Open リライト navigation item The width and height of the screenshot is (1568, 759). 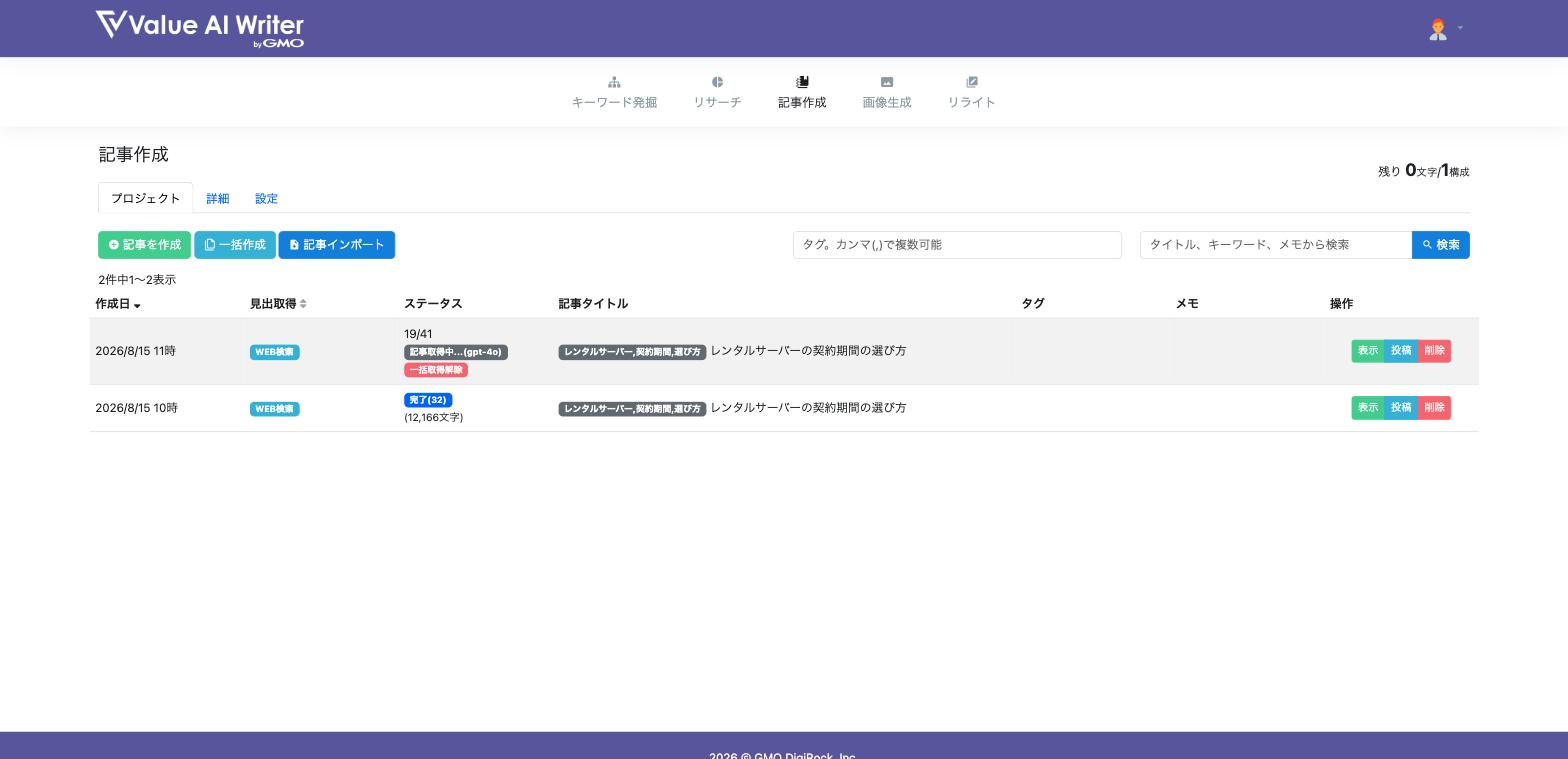971,92
